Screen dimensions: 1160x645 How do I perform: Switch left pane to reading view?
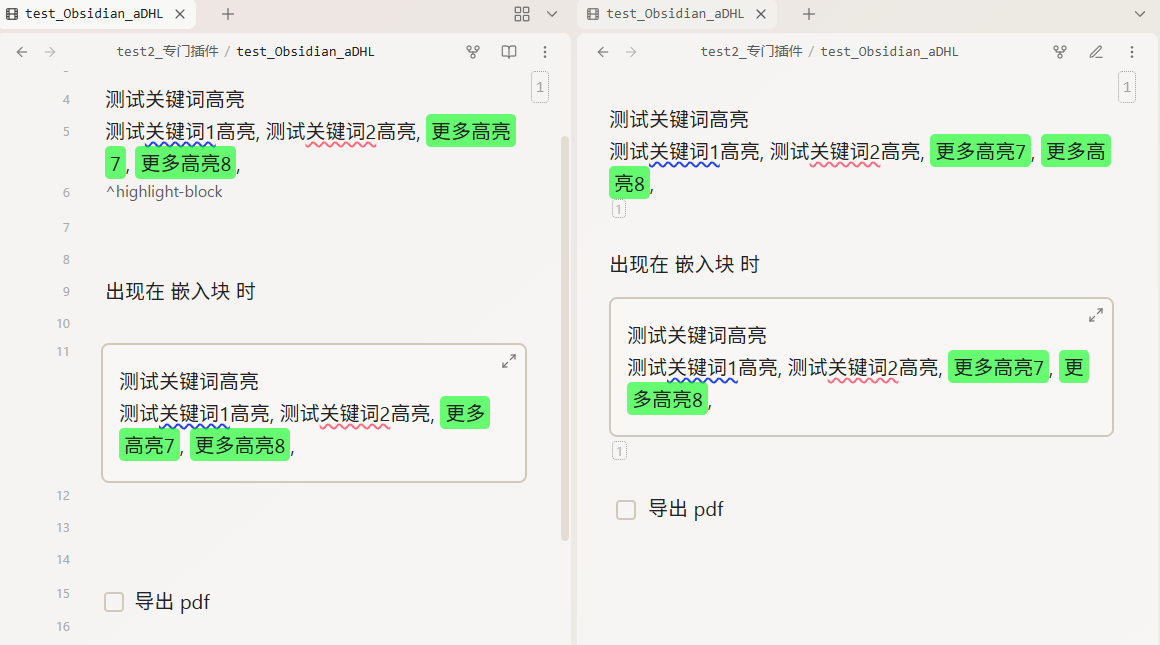pyautogui.click(x=509, y=52)
